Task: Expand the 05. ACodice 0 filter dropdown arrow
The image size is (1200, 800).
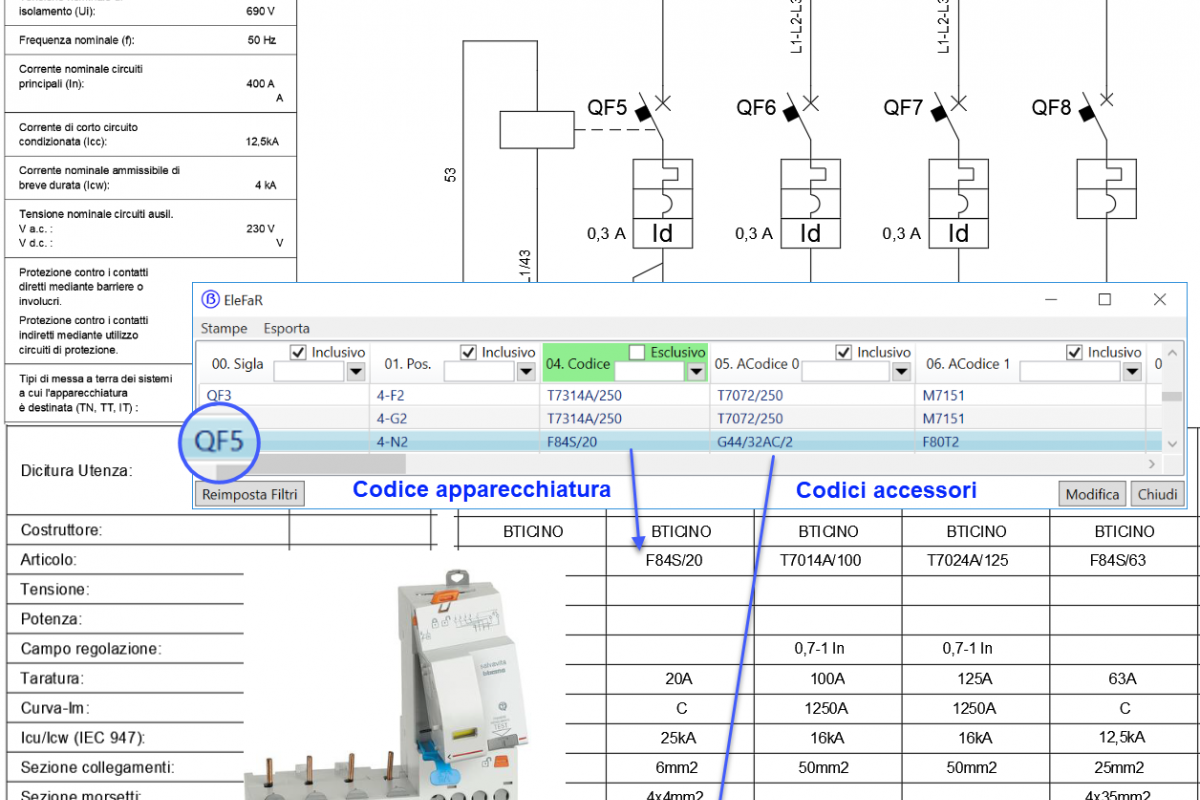Action: (x=901, y=372)
